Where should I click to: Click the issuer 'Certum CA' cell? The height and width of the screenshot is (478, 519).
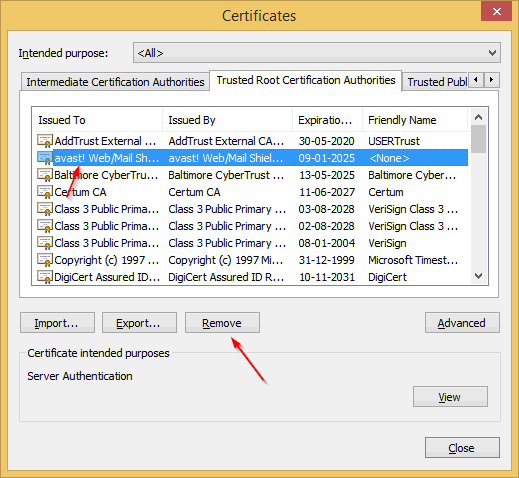(x=194, y=192)
